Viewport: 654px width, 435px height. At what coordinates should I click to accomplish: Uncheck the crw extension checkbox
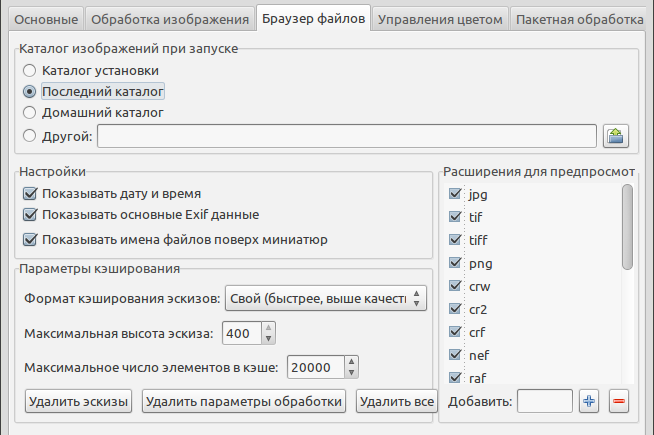(455, 285)
